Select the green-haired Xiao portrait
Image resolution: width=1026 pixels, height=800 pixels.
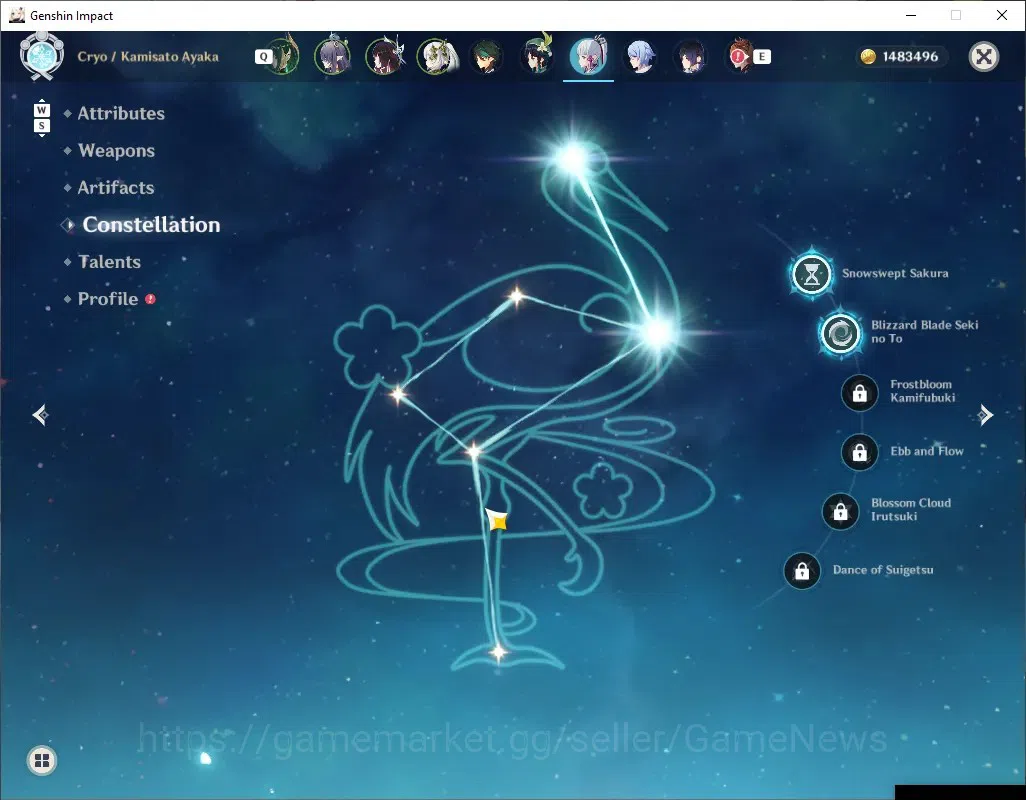(x=486, y=56)
